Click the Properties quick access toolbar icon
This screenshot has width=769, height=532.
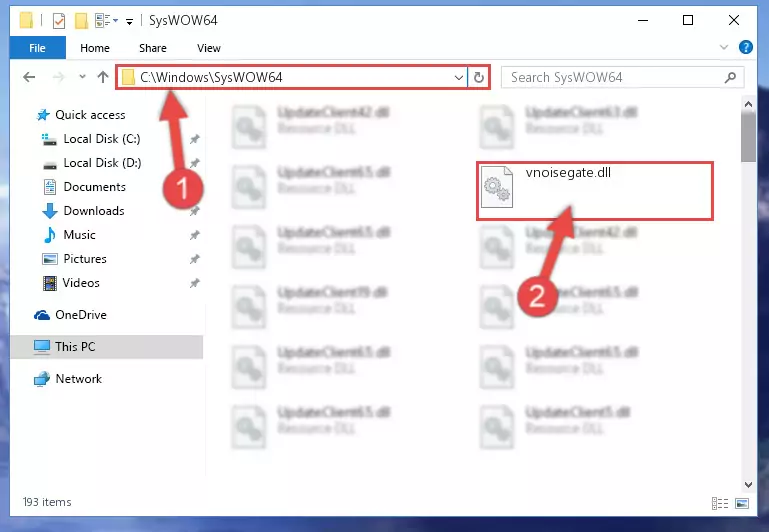tap(59, 21)
